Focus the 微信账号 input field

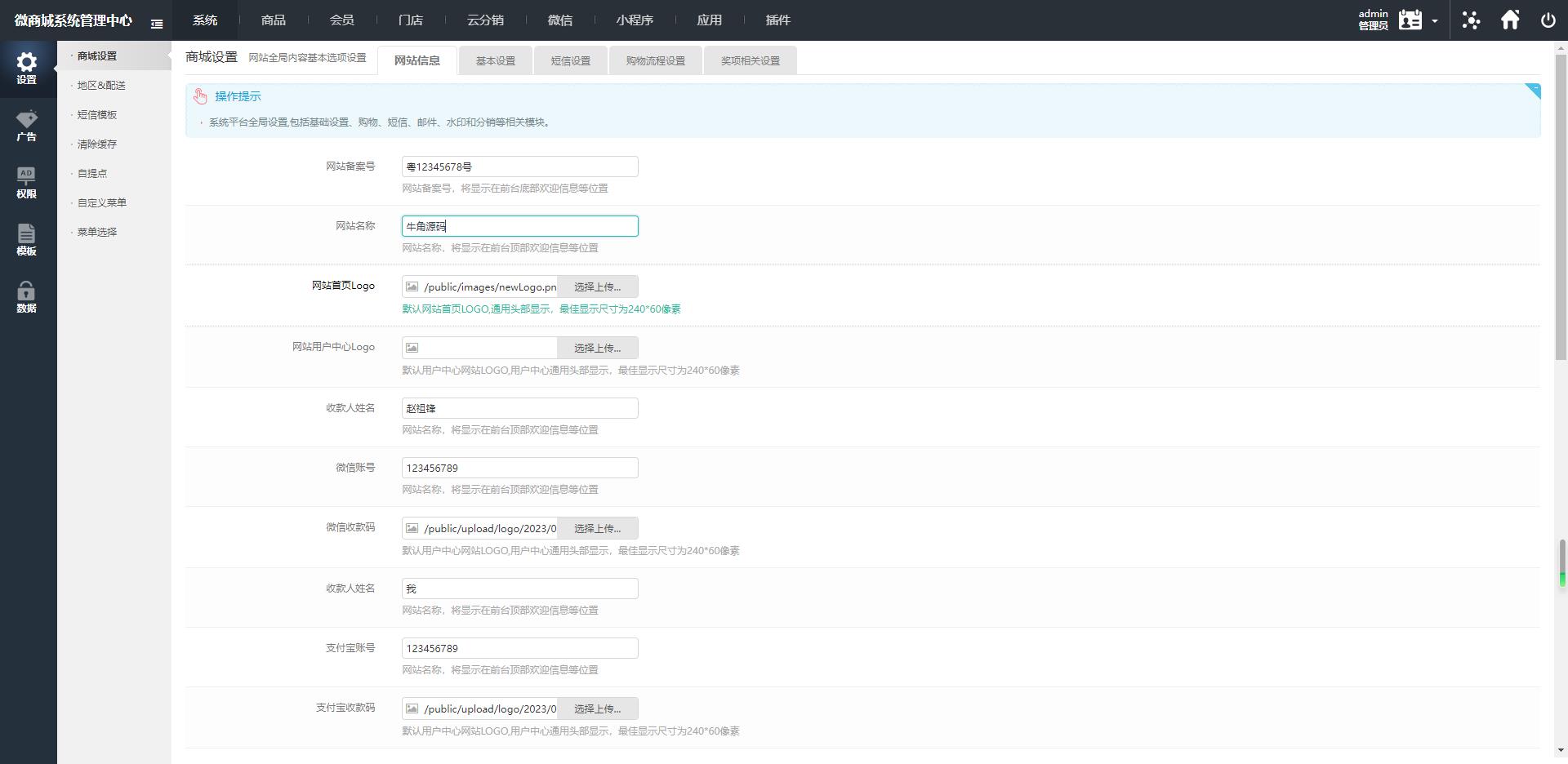click(520, 468)
